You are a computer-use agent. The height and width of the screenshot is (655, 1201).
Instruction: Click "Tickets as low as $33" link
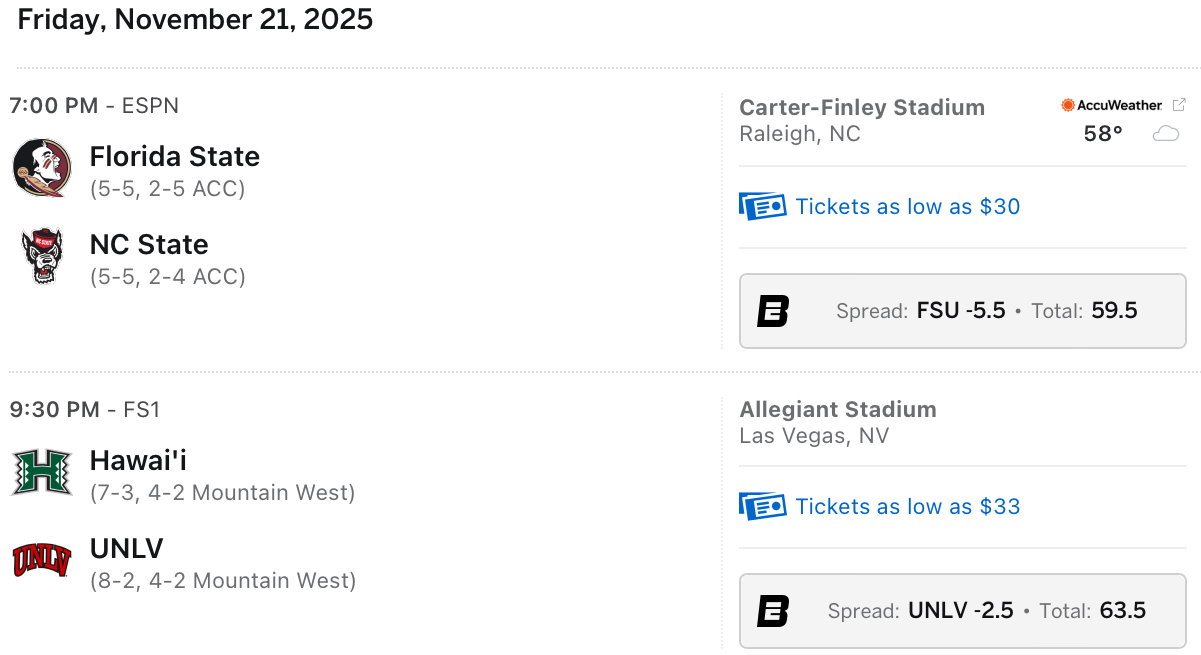[907, 506]
